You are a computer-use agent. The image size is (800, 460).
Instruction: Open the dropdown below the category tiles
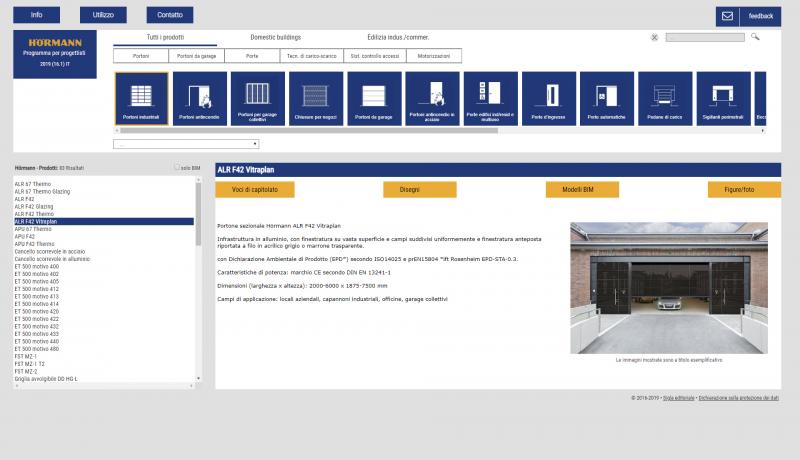[x=186, y=144]
